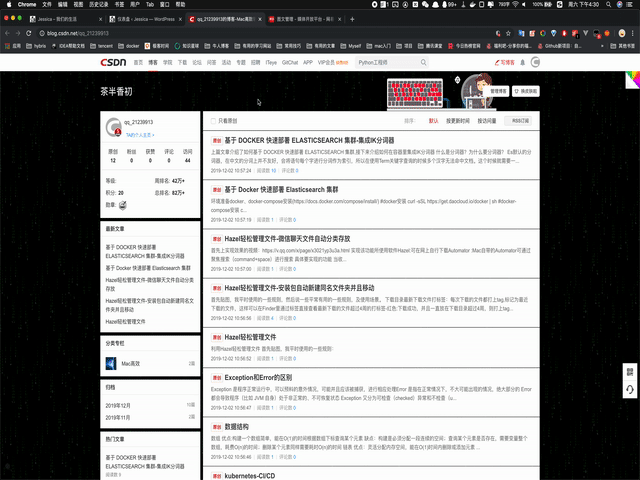Enable the 只看原创 checkbox
This screenshot has width=640, height=480.
(212, 120)
